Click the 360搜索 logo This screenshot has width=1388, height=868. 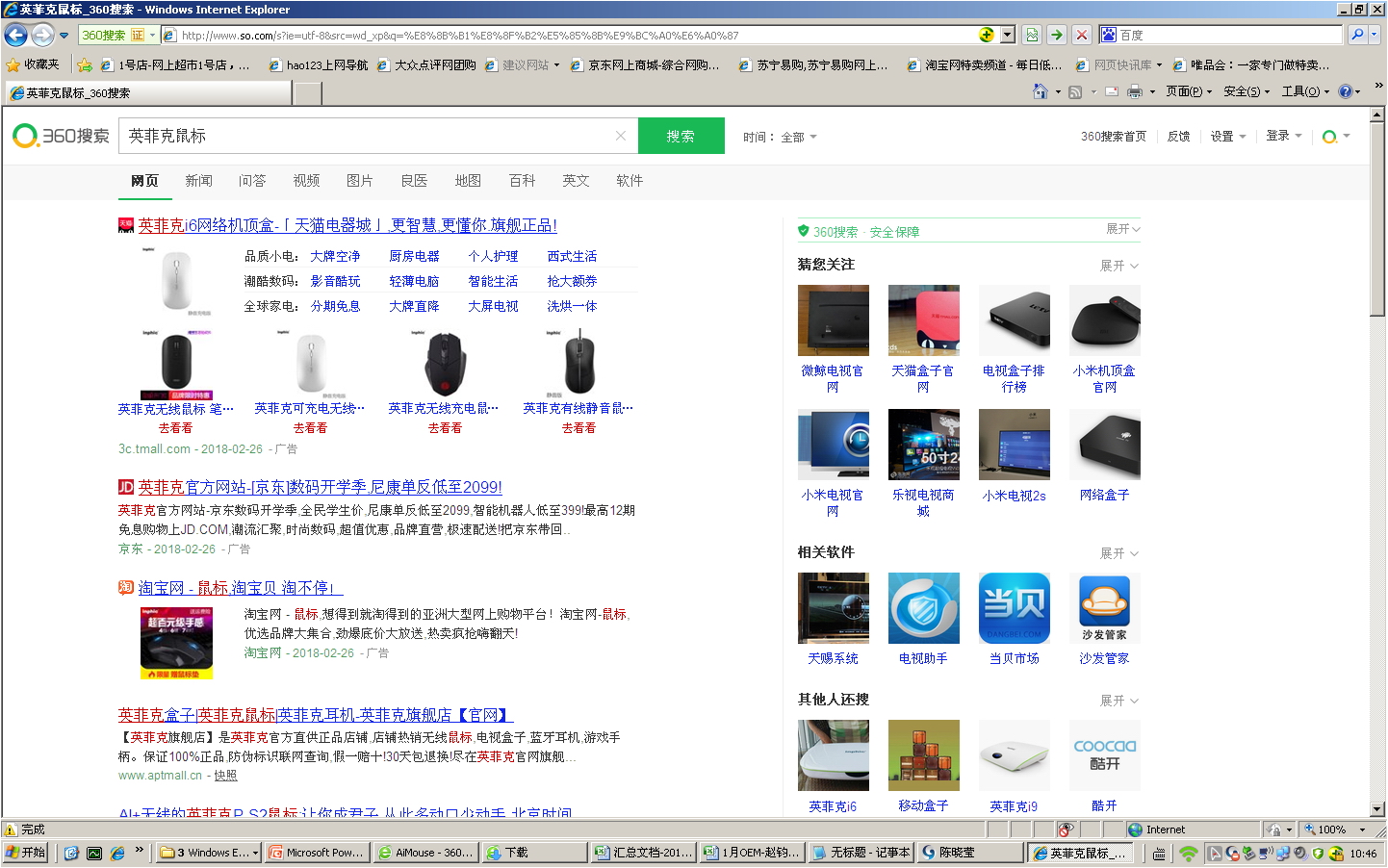61,136
